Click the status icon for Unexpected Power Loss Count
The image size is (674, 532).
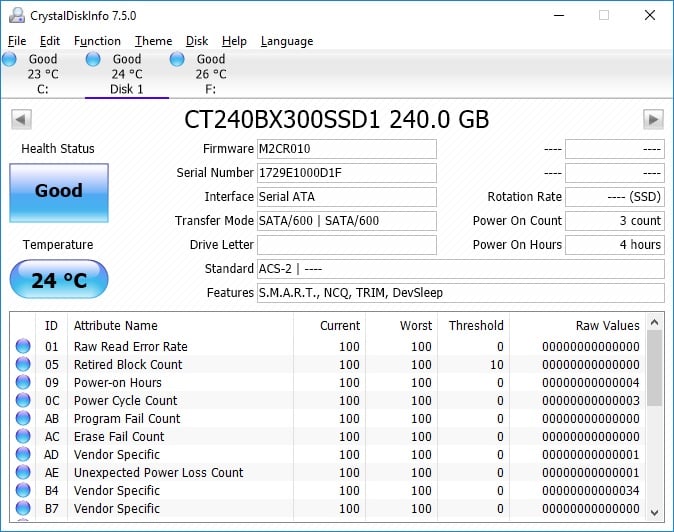23,472
